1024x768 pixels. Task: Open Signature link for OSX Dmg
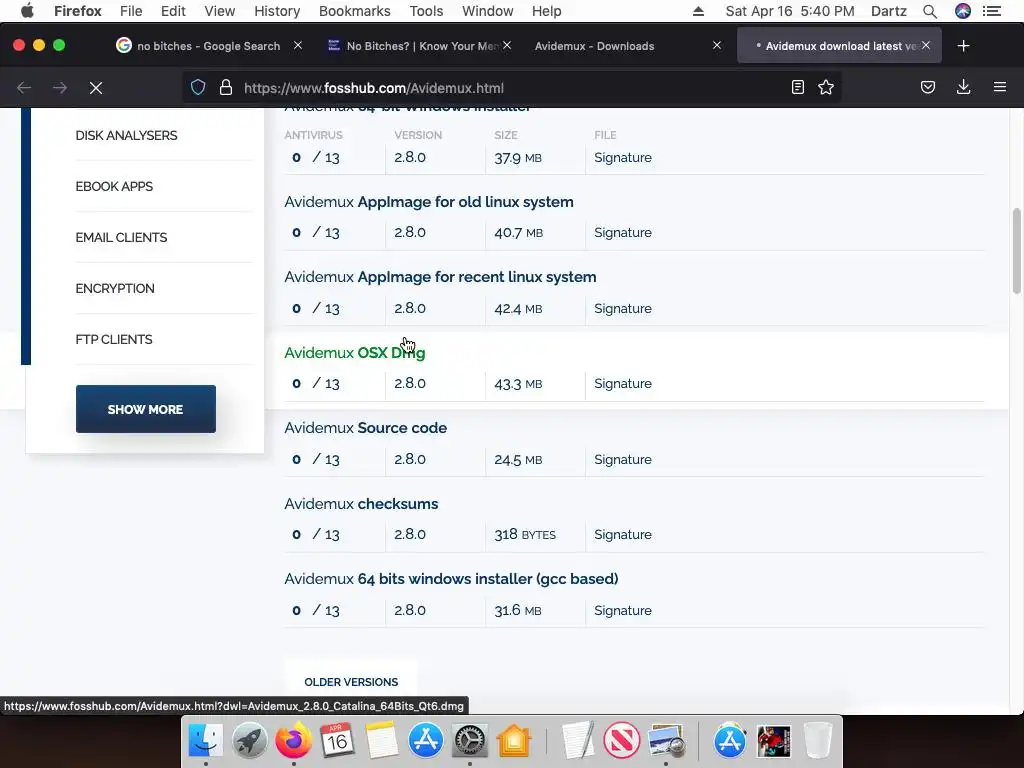tap(622, 383)
